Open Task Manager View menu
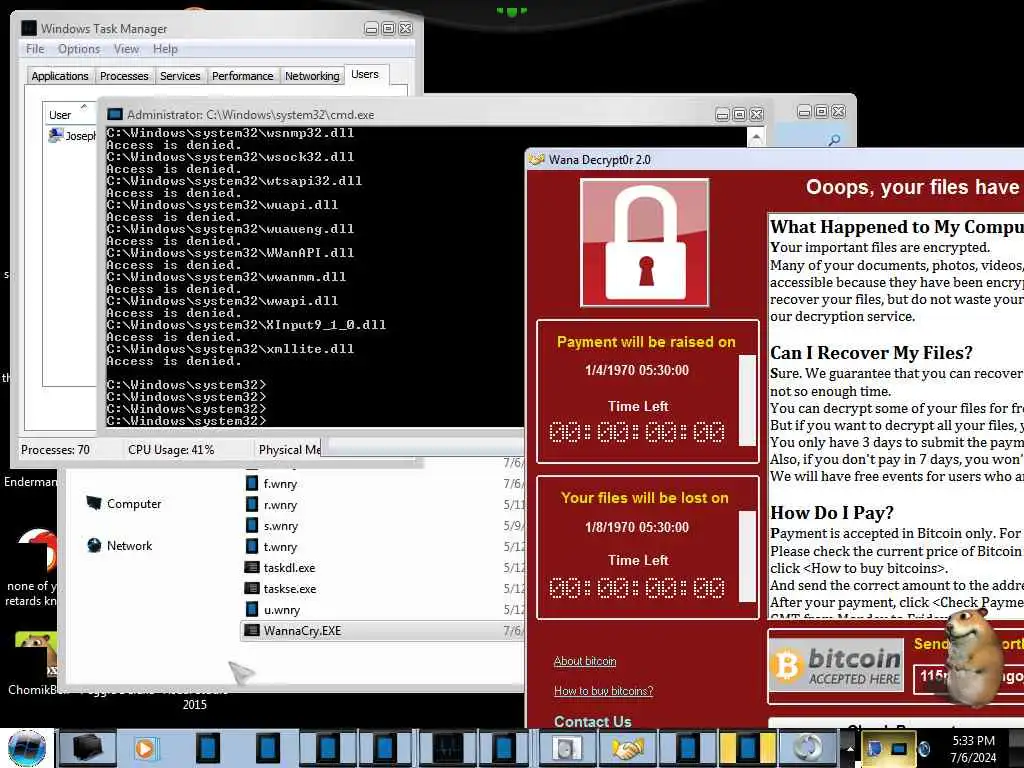 coord(126,49)
